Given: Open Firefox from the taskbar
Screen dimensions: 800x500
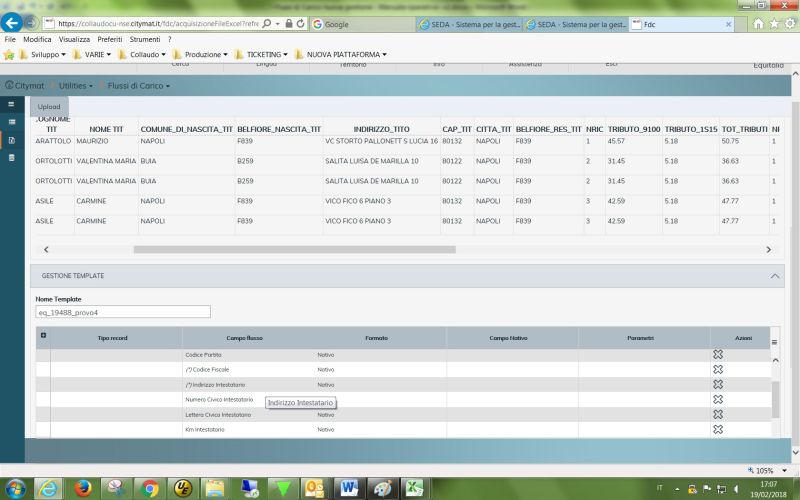Looking at the screenshot, I should click(82, 488).
